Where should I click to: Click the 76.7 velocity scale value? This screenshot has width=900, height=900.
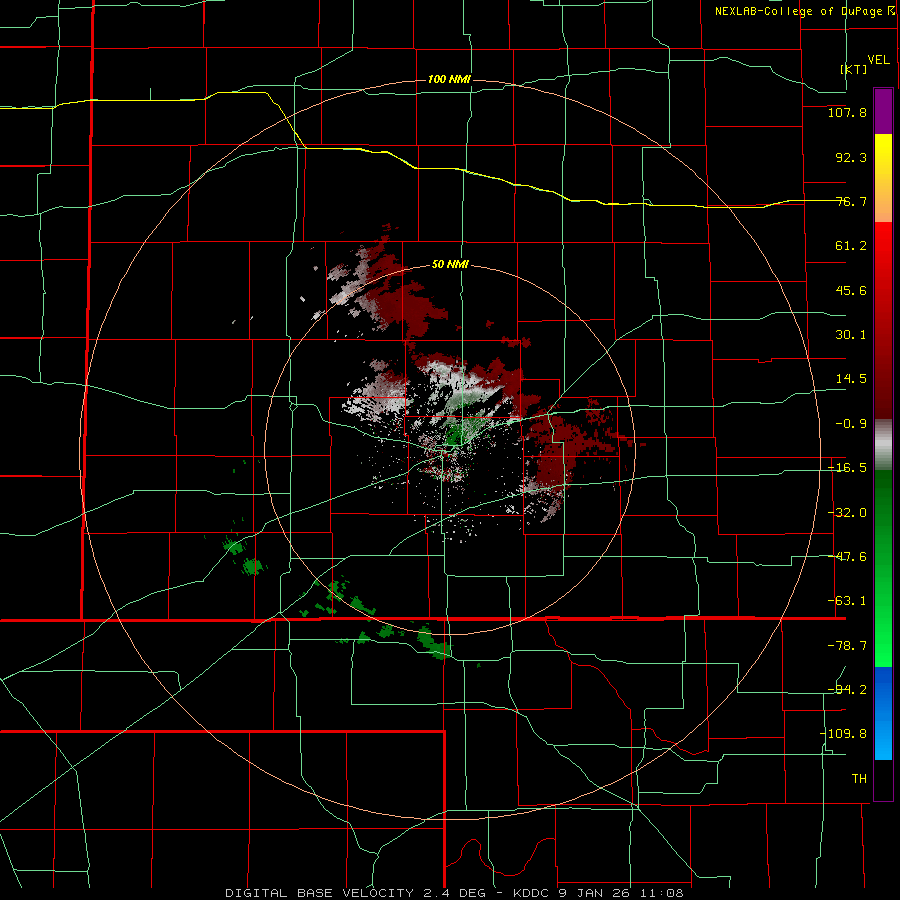(851, 201)
